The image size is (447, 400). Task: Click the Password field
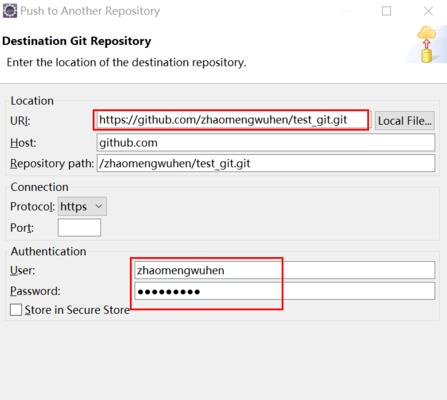coord(285,291)
